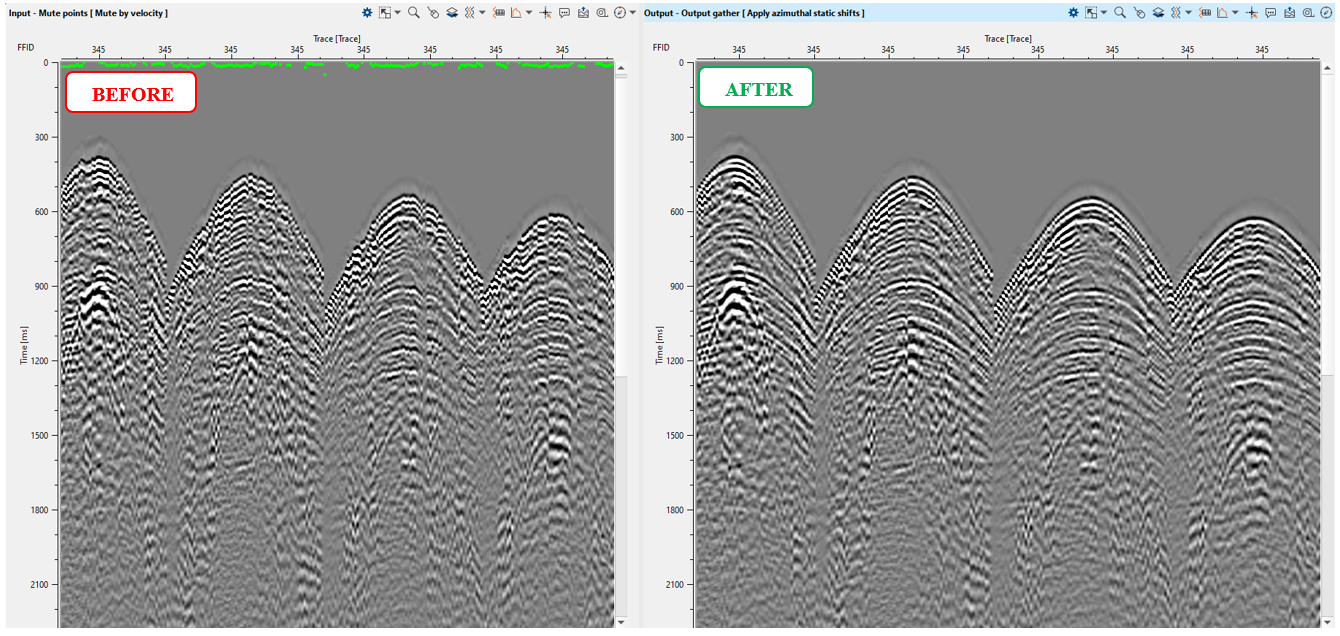Click compass icon in Output panel toolbar
This screenshot has height=636, width=1340.
[x=1324, y=13]
